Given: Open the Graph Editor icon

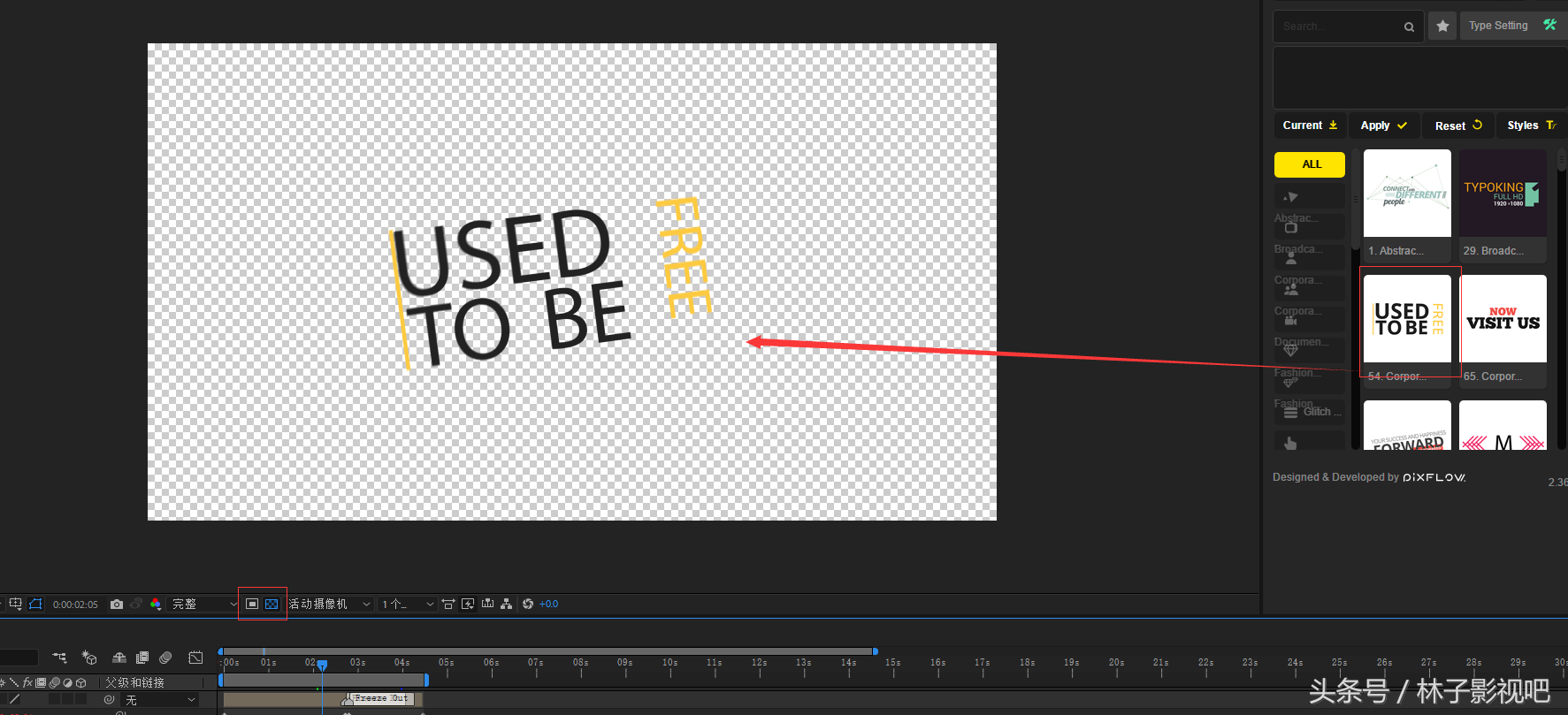Looking at the screenshot, I should (x=195, y=658).
